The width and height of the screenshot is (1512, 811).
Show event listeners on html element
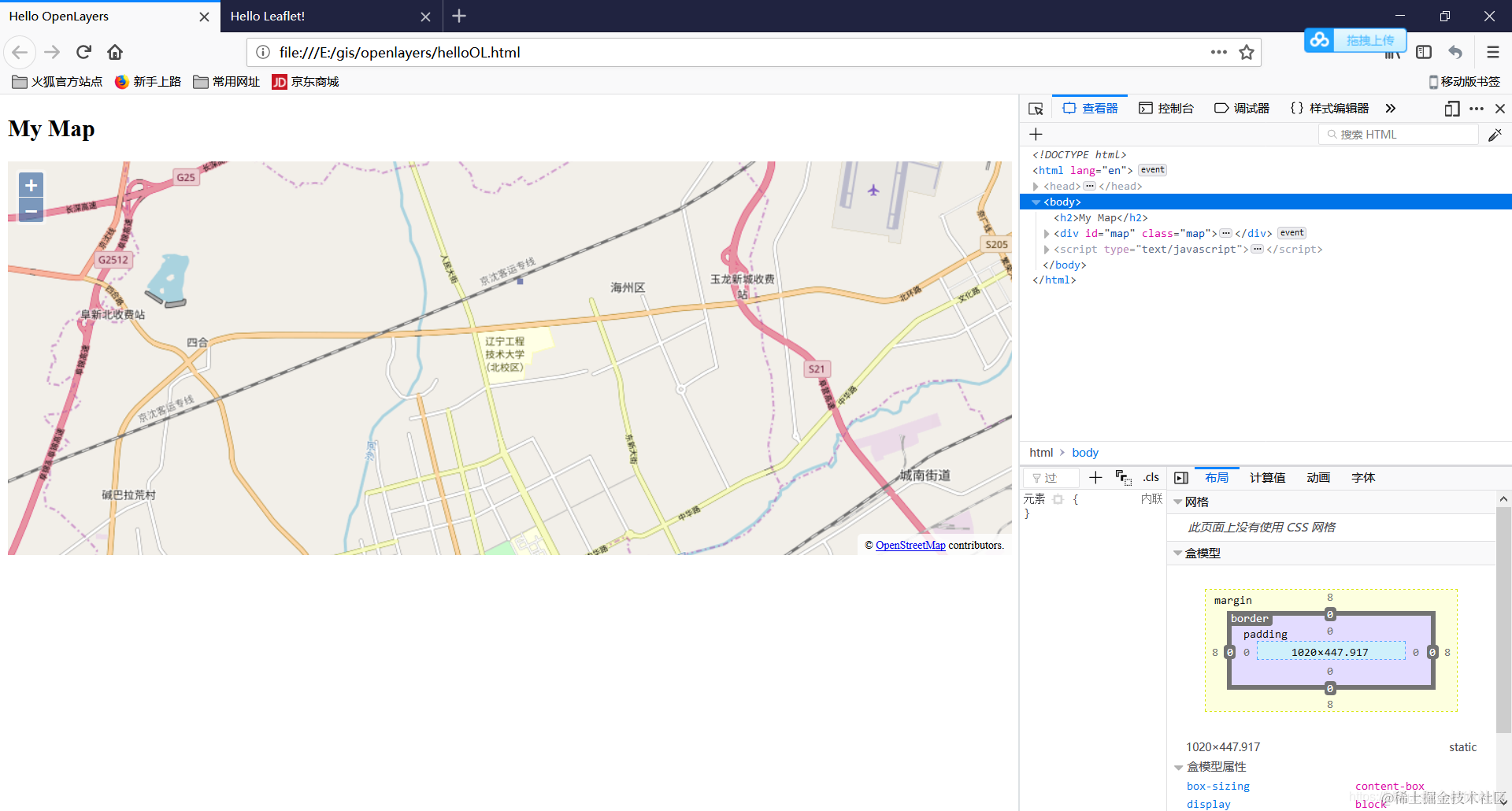click(x=1152, y=170)
